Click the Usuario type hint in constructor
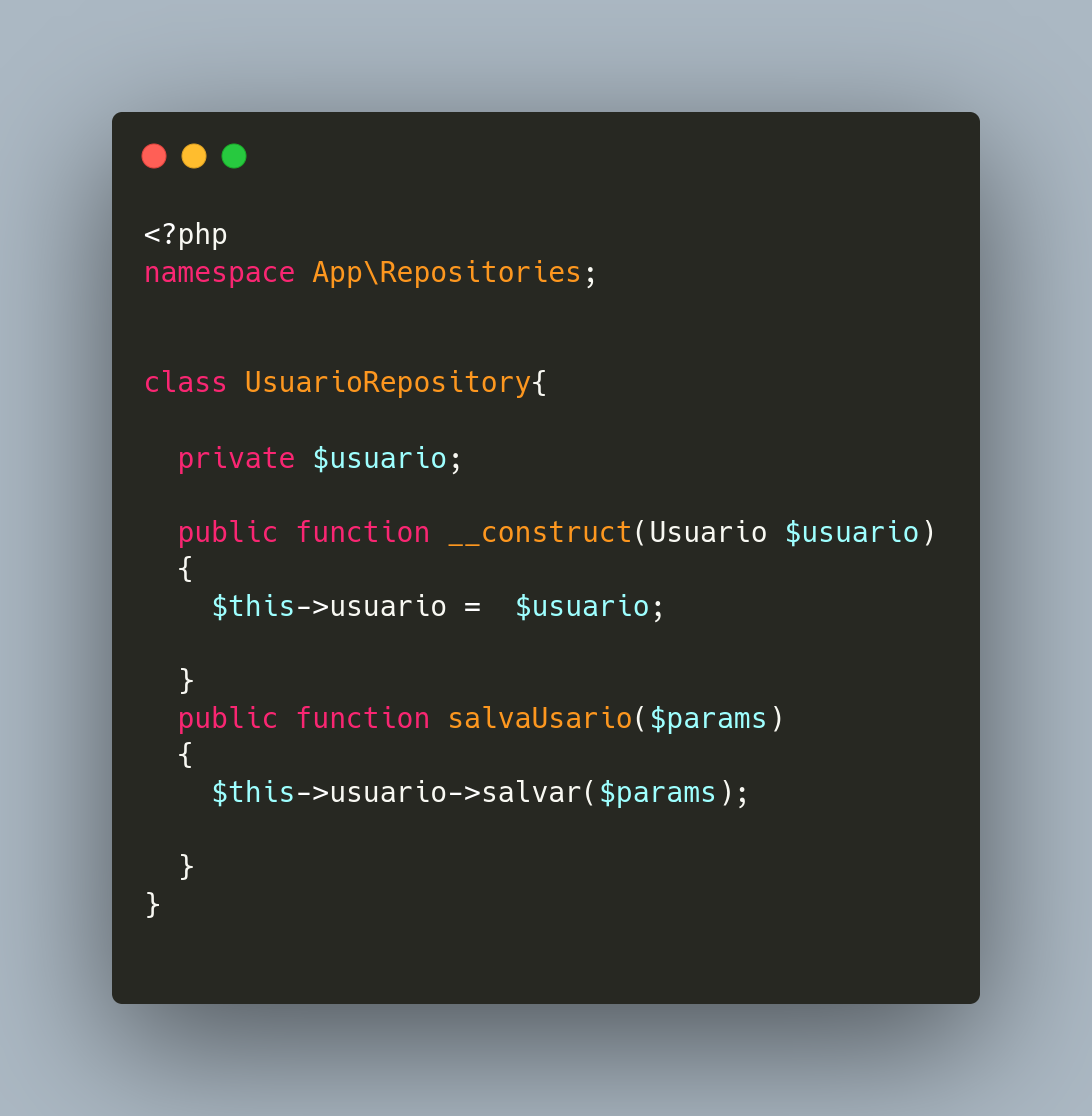The height and width of the screenshot is (1116, 1092). (708, 532)
